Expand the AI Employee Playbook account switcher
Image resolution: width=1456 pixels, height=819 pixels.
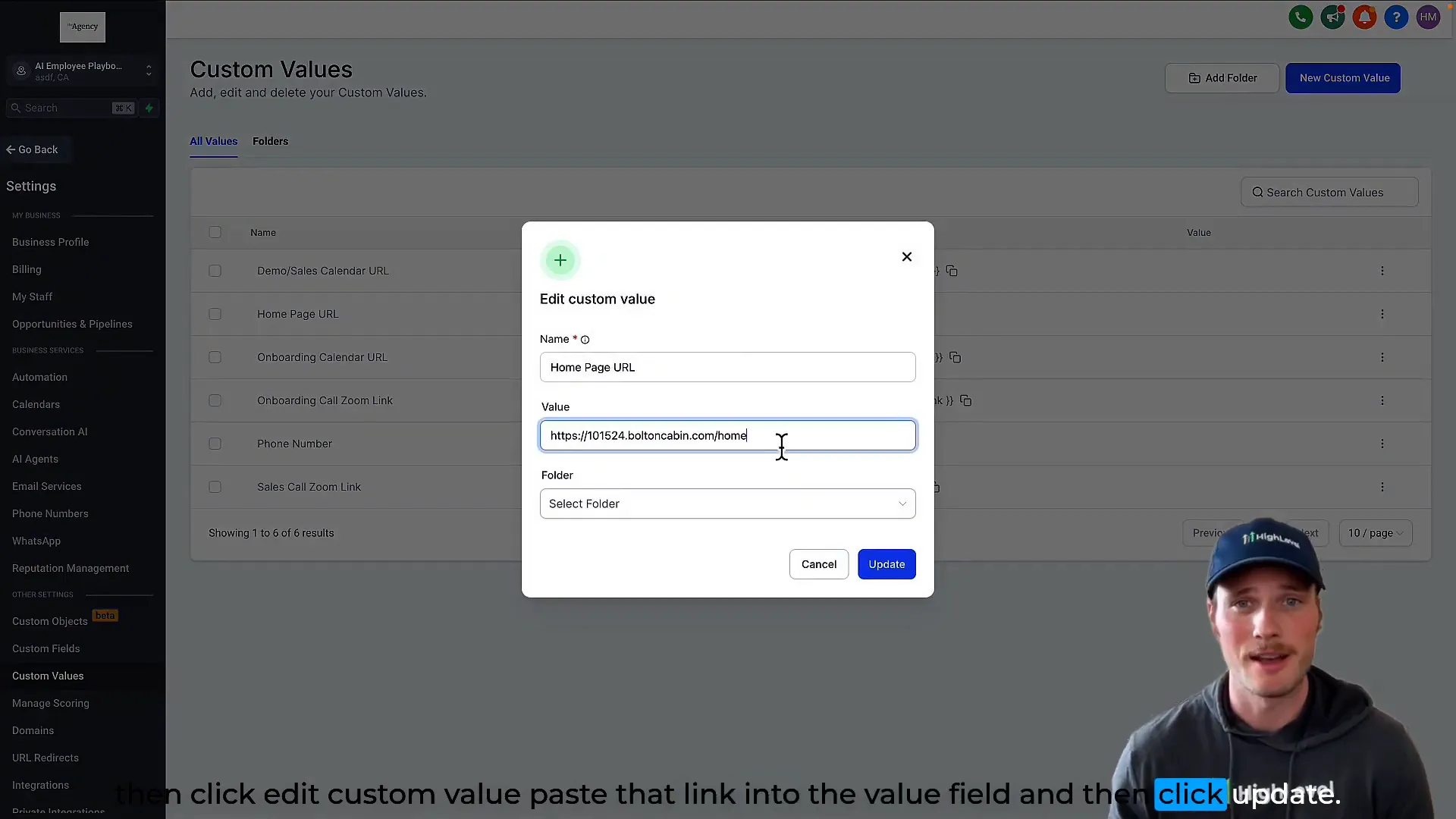click(x=83, y=71)
